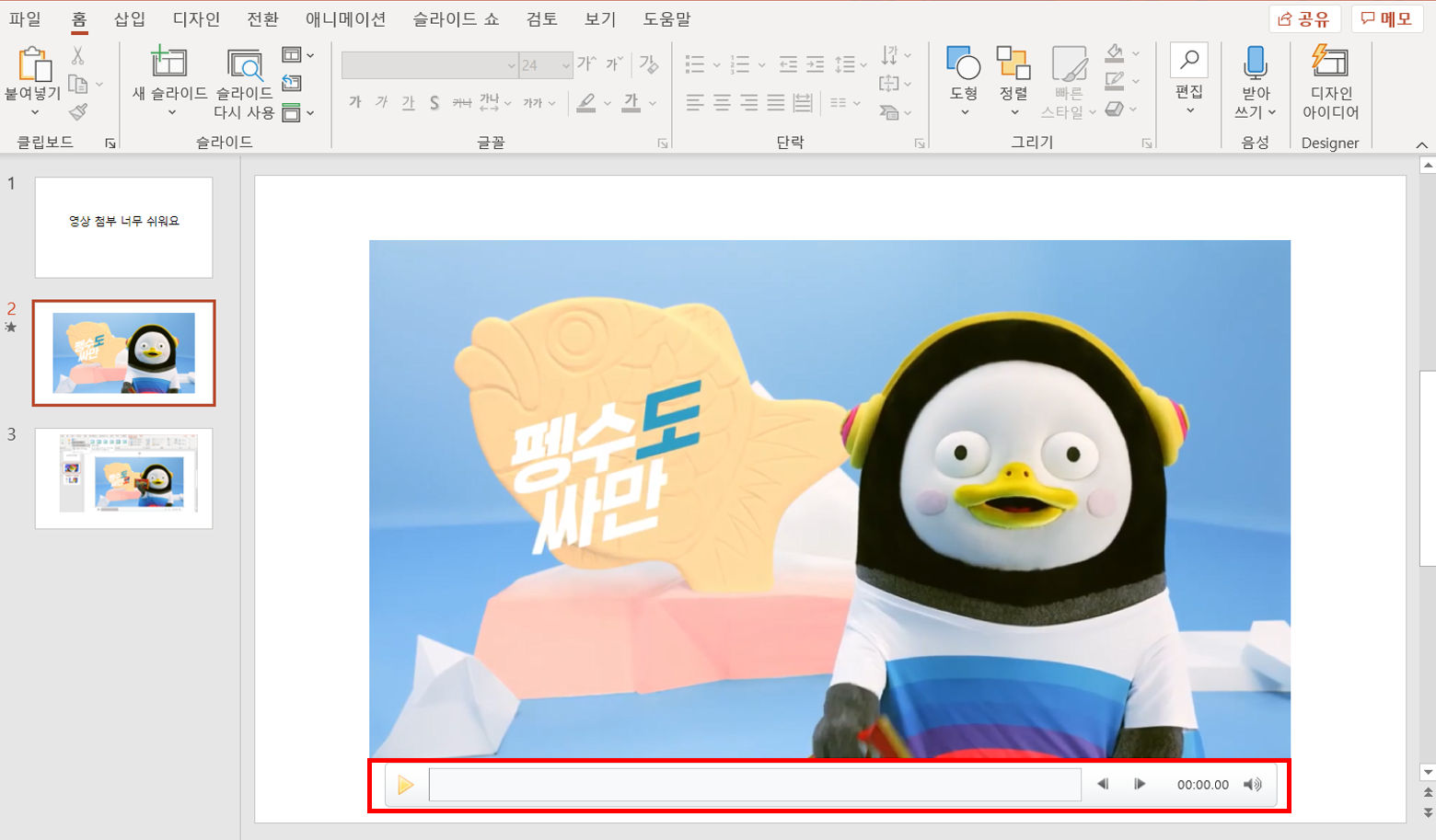Image resolution: width=1436 pixels, height=840 pixels.
Task: Switch to the Animations (애니메이션) tab
Action: tap(346, 18)
